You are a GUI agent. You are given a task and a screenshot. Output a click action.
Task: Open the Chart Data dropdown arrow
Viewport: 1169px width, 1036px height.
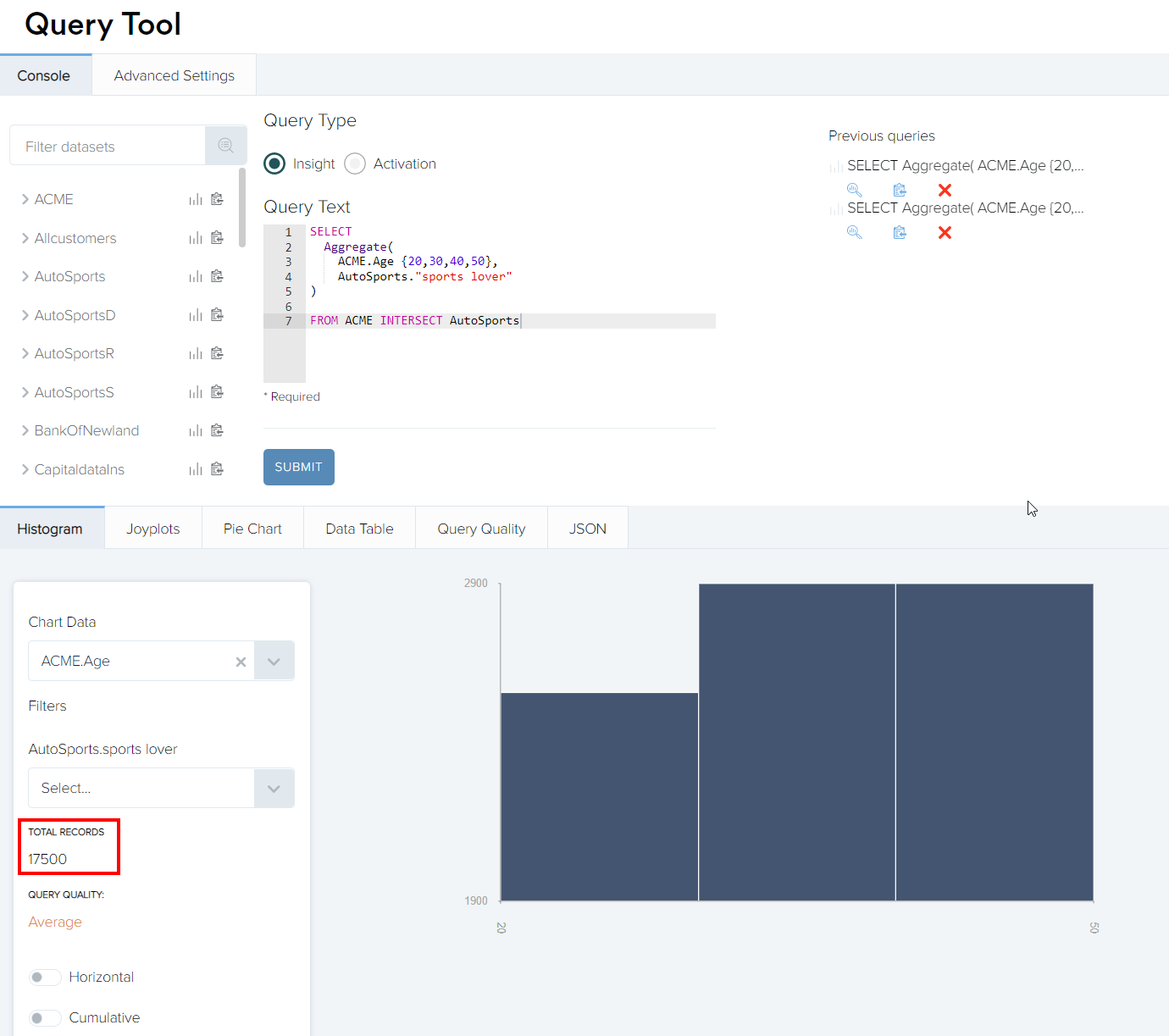click(x=274, y=661)
